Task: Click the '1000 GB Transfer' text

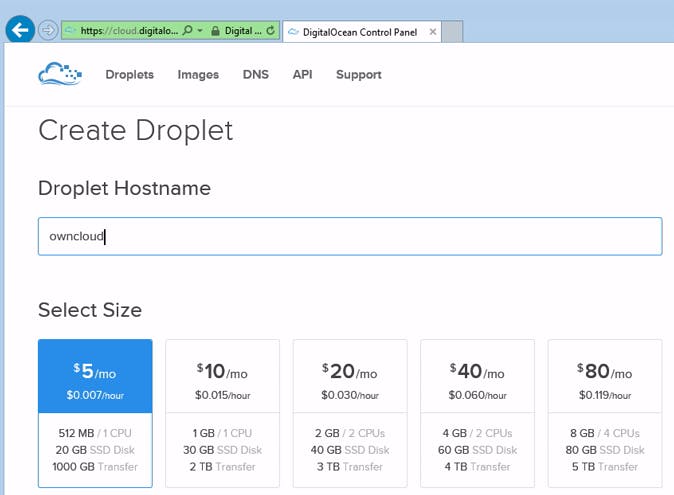Action: pos(95,467)
